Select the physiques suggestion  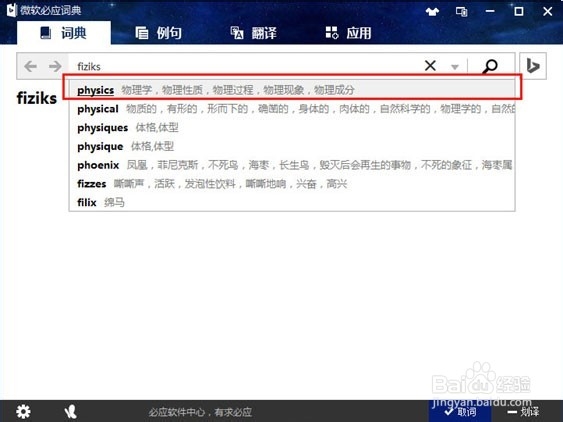pyautogui.click(x=292, y=127)
